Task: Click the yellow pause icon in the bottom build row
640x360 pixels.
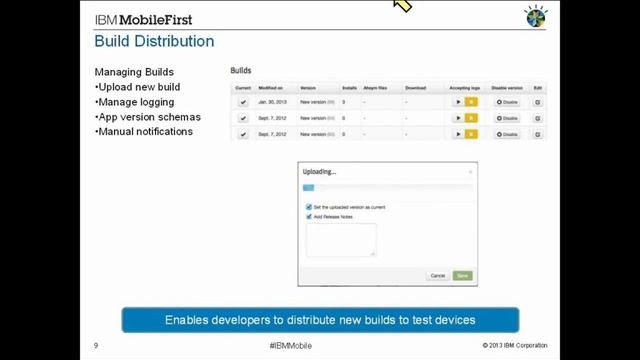Action: coord(471,134)
